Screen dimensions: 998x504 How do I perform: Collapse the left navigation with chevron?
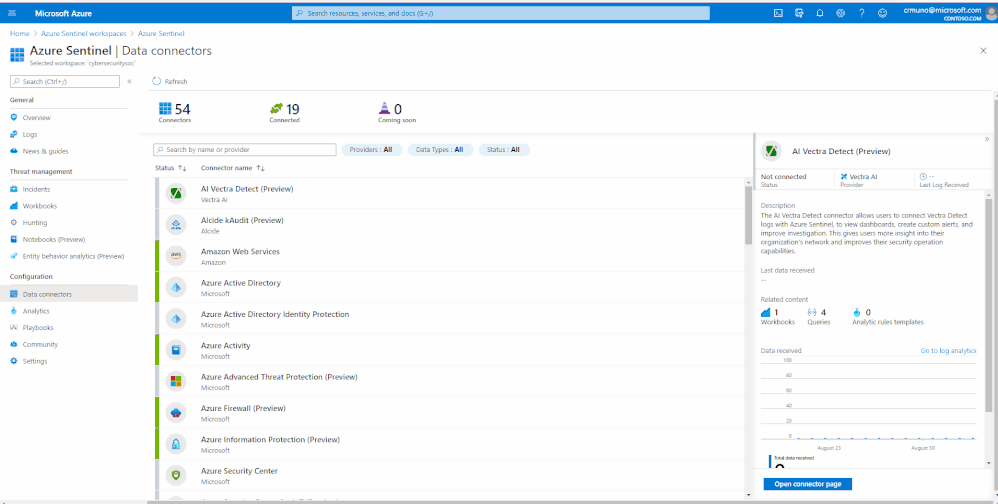pos(129,81)
